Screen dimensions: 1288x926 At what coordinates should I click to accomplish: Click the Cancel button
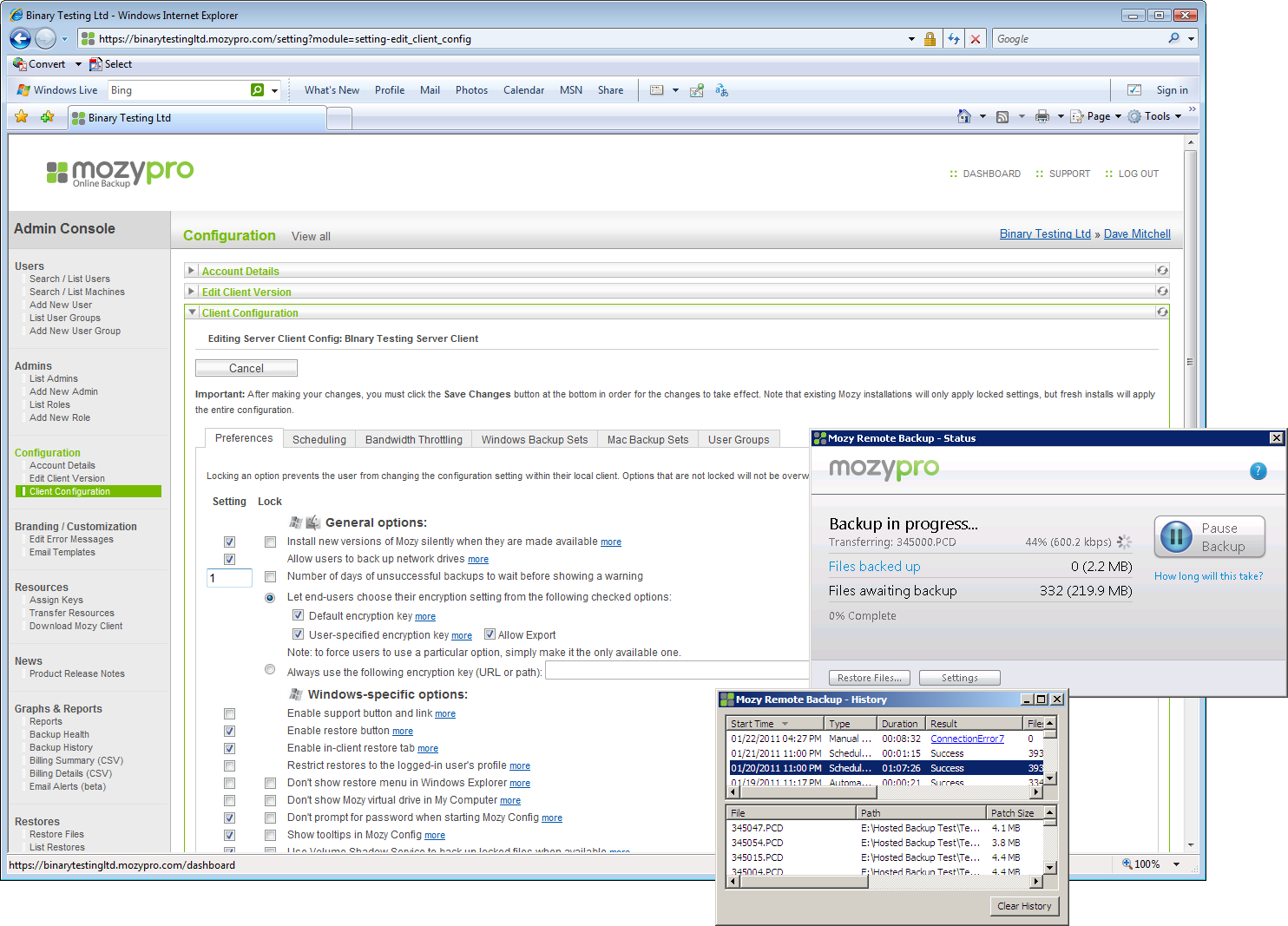[246, 368]
